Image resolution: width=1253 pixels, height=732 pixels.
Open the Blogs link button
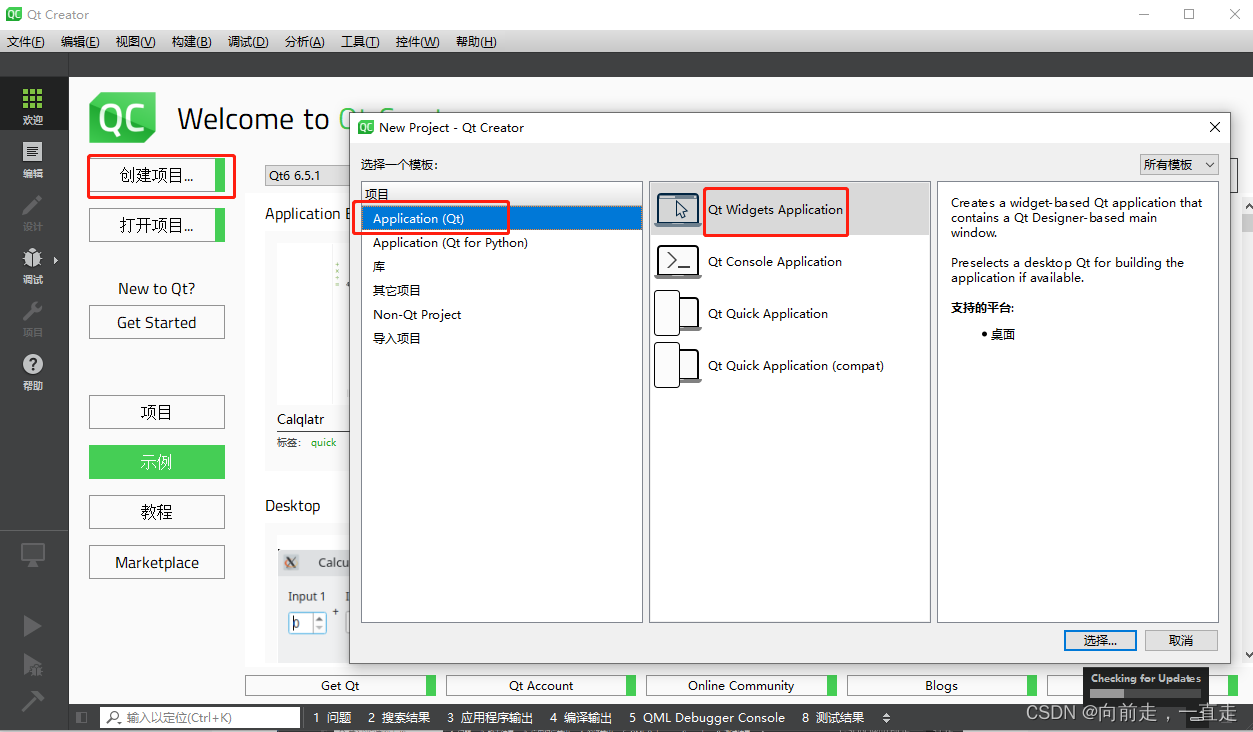(941, 685)
